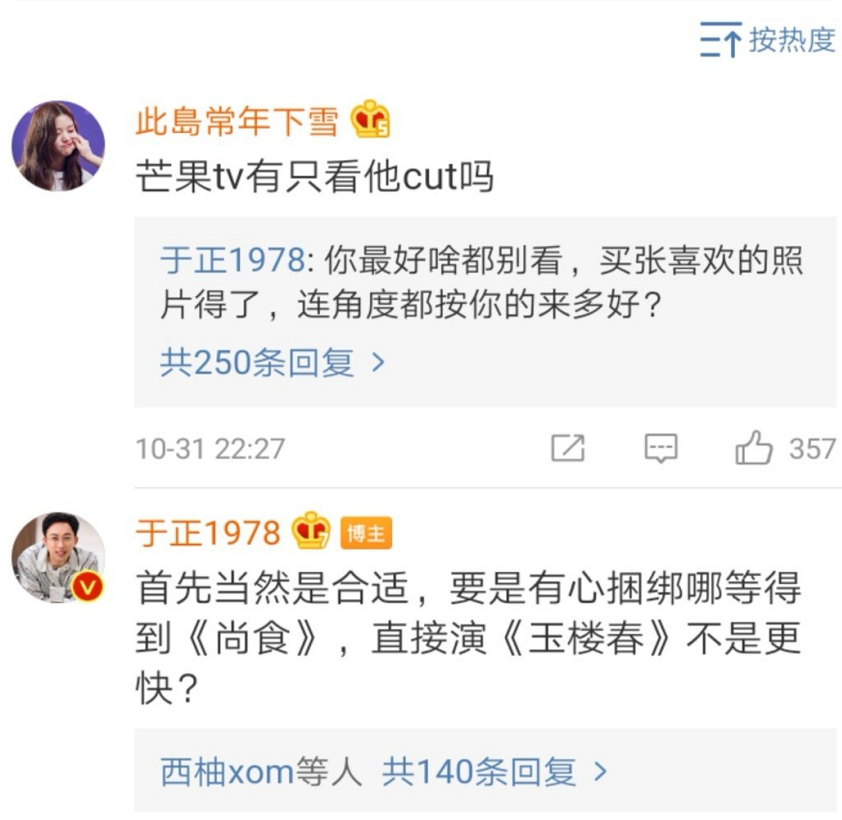Tap the comment text 芒果tv有只看他cut吗
The width and height of the screenshot is (842, 820).
point(315,176)
